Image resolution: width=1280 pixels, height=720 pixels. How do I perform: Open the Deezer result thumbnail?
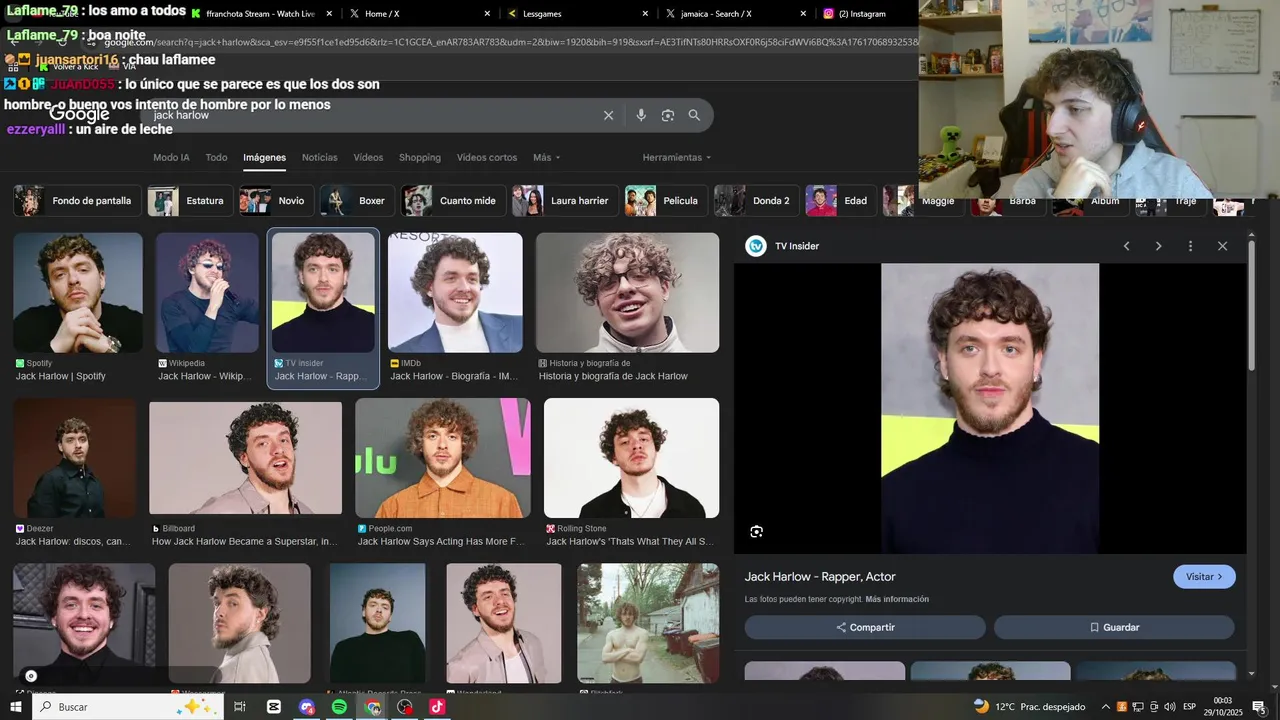point(74,458)
